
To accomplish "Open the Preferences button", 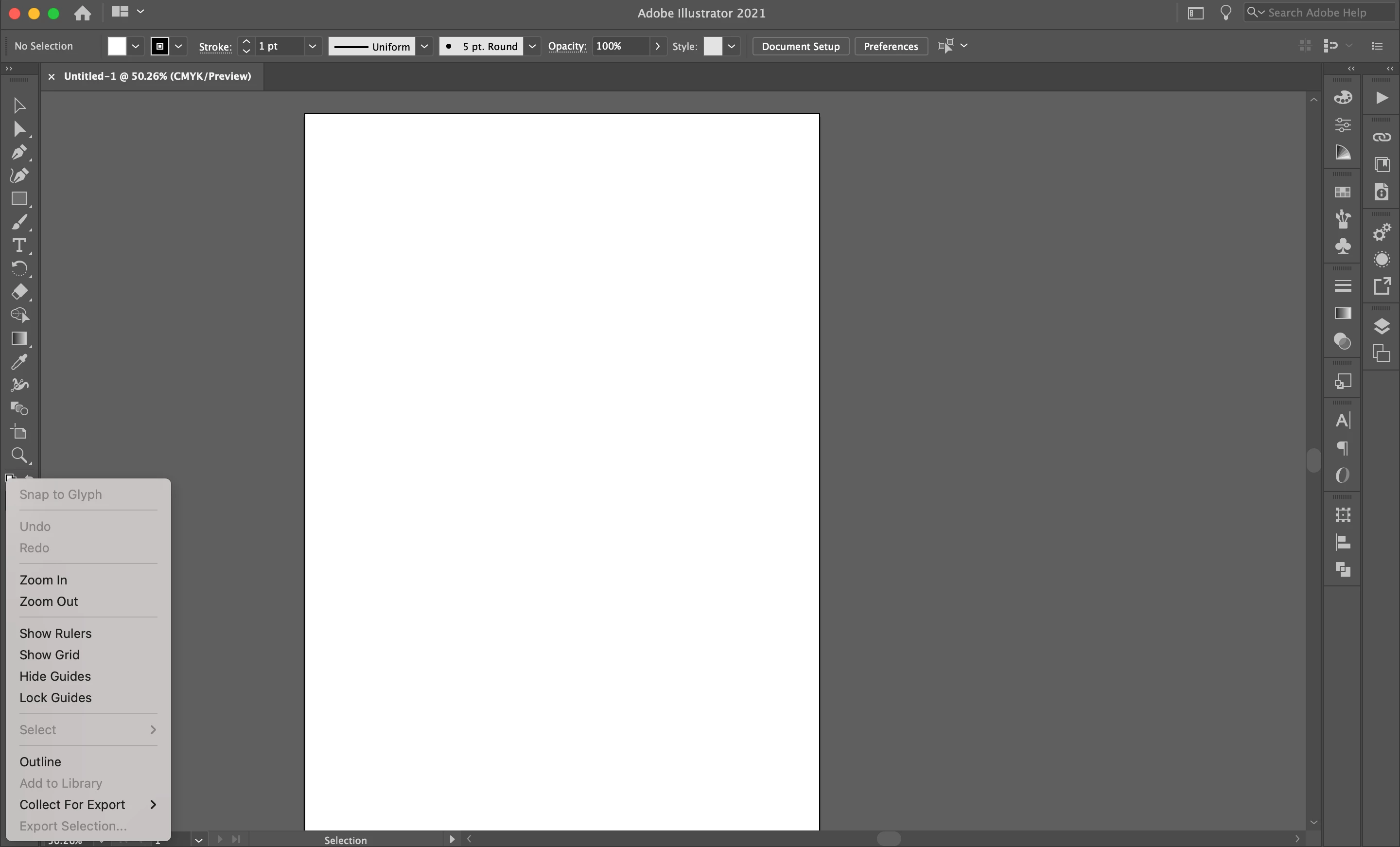I will point(891,46).
